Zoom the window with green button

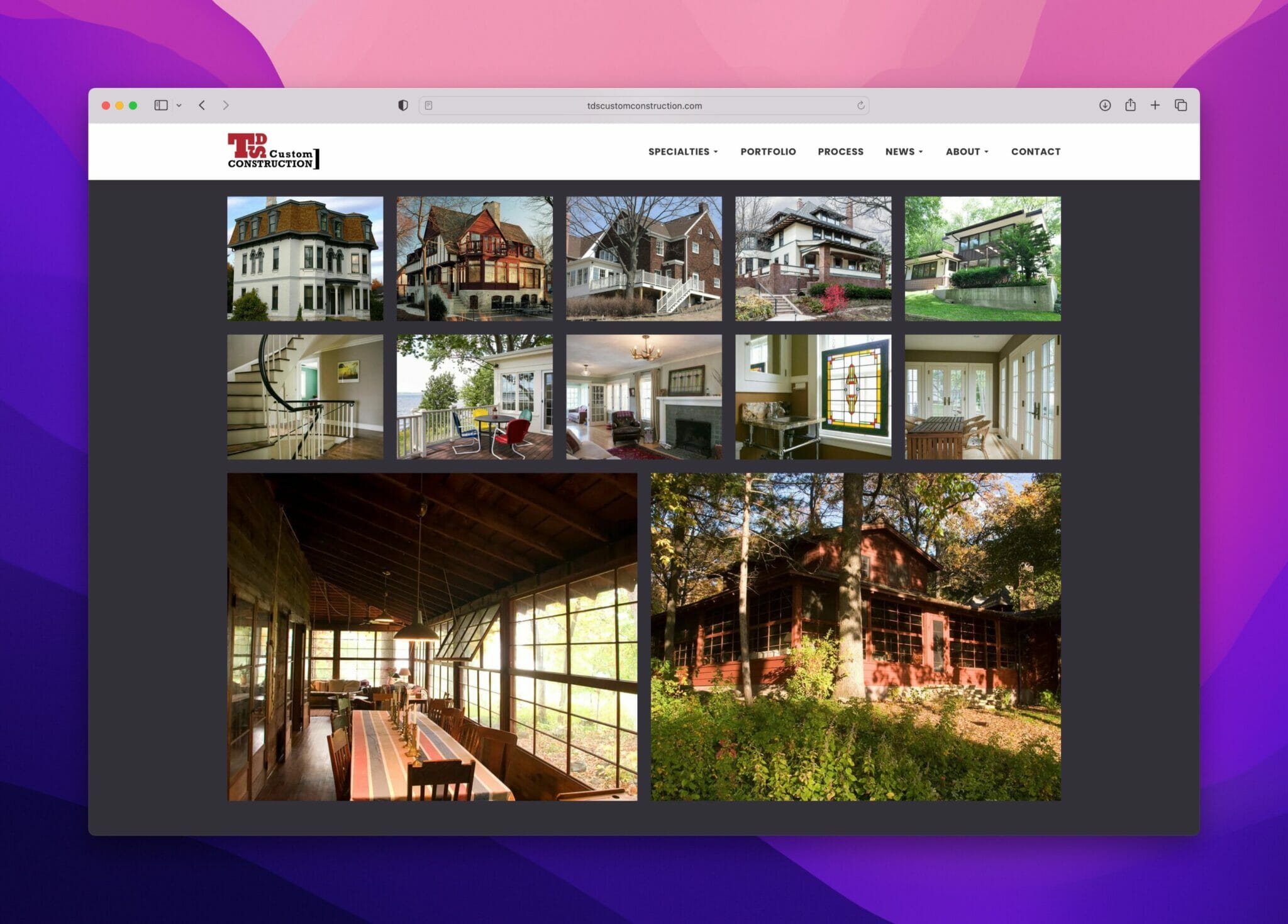tap(133, 106)
